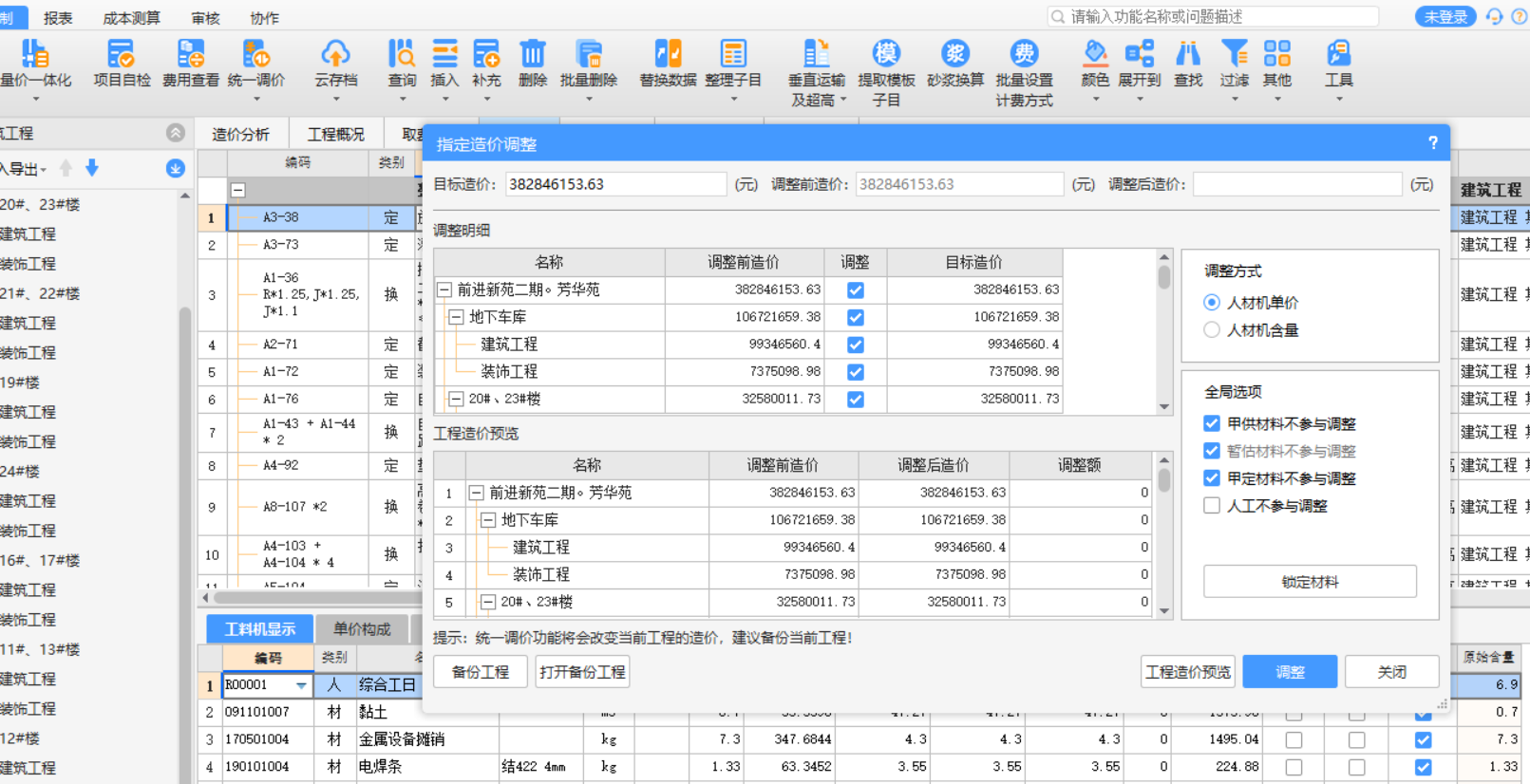Switch to the 造价分析 tab
The height and width of the screenshot is (784, 1530).
coord(240,135)
